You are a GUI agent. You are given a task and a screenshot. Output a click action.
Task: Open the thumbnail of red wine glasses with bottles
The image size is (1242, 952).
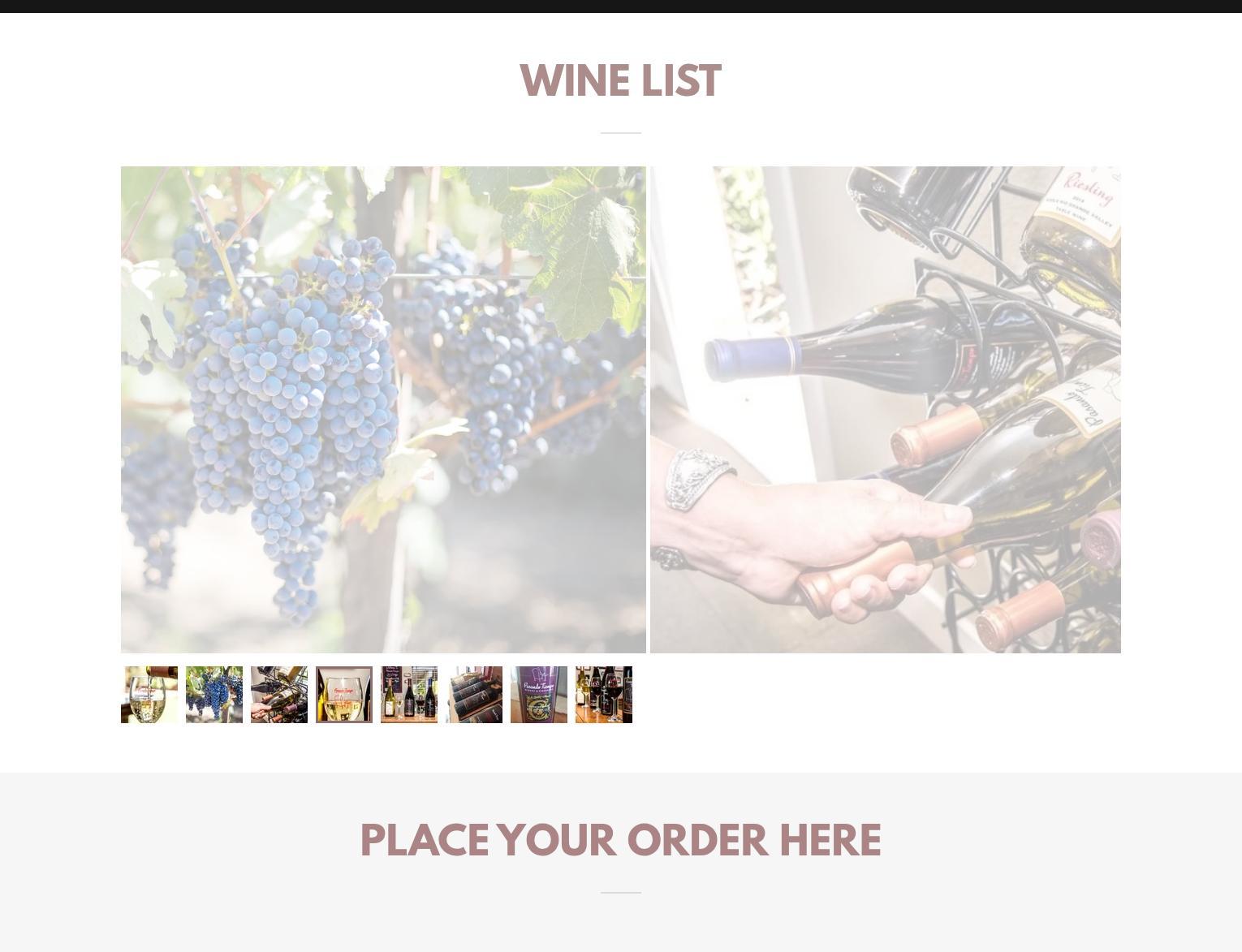604,695
